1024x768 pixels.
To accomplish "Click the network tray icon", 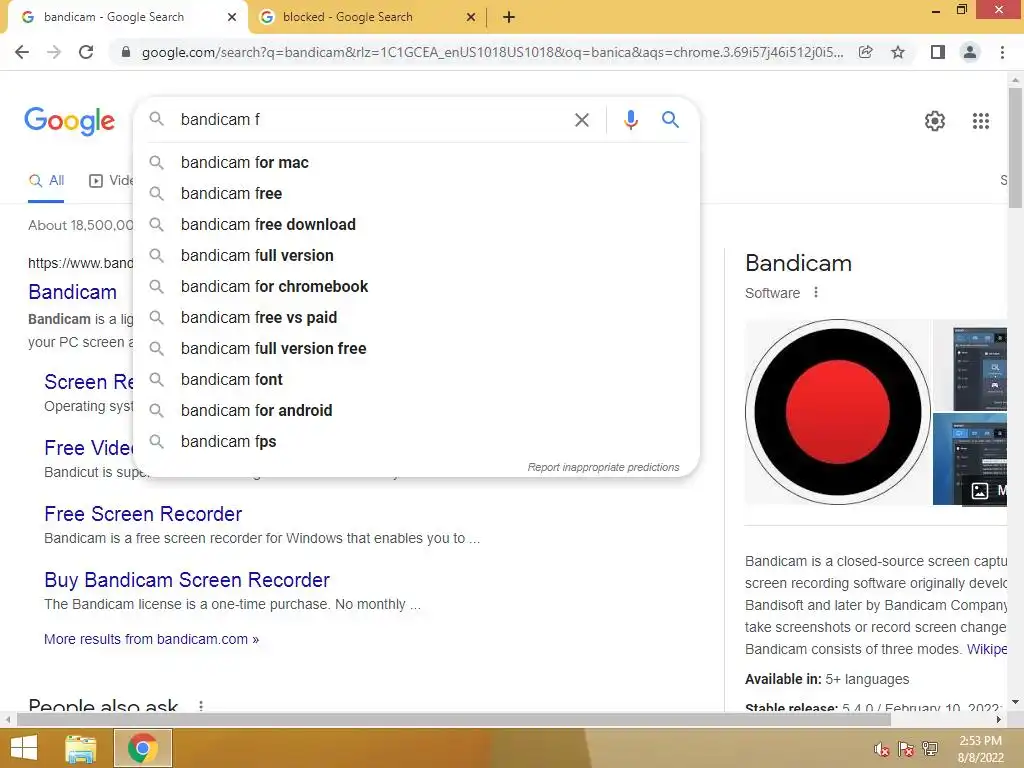I will click(929, 749).
